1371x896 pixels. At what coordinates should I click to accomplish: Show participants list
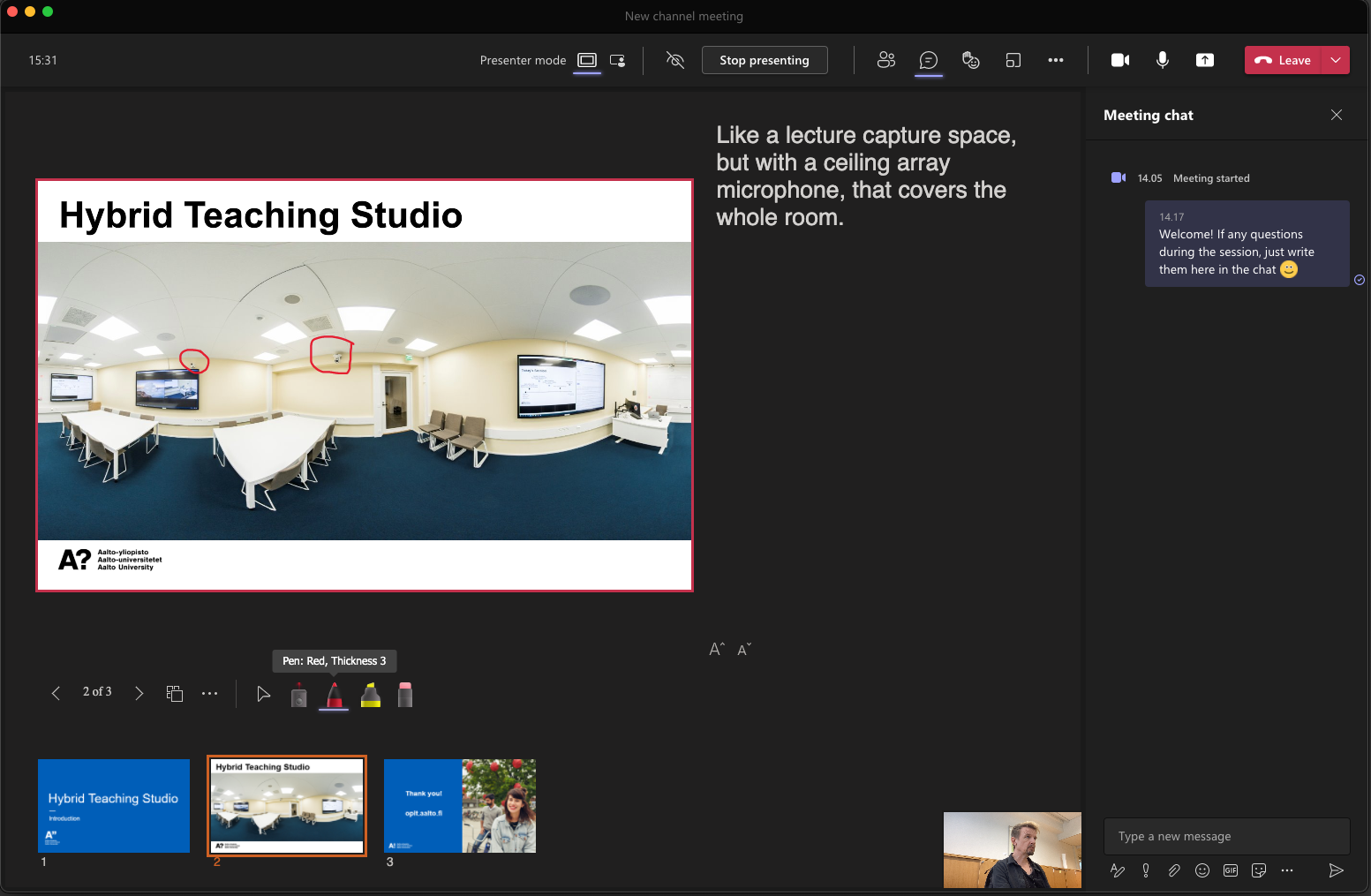pos(886,60)
